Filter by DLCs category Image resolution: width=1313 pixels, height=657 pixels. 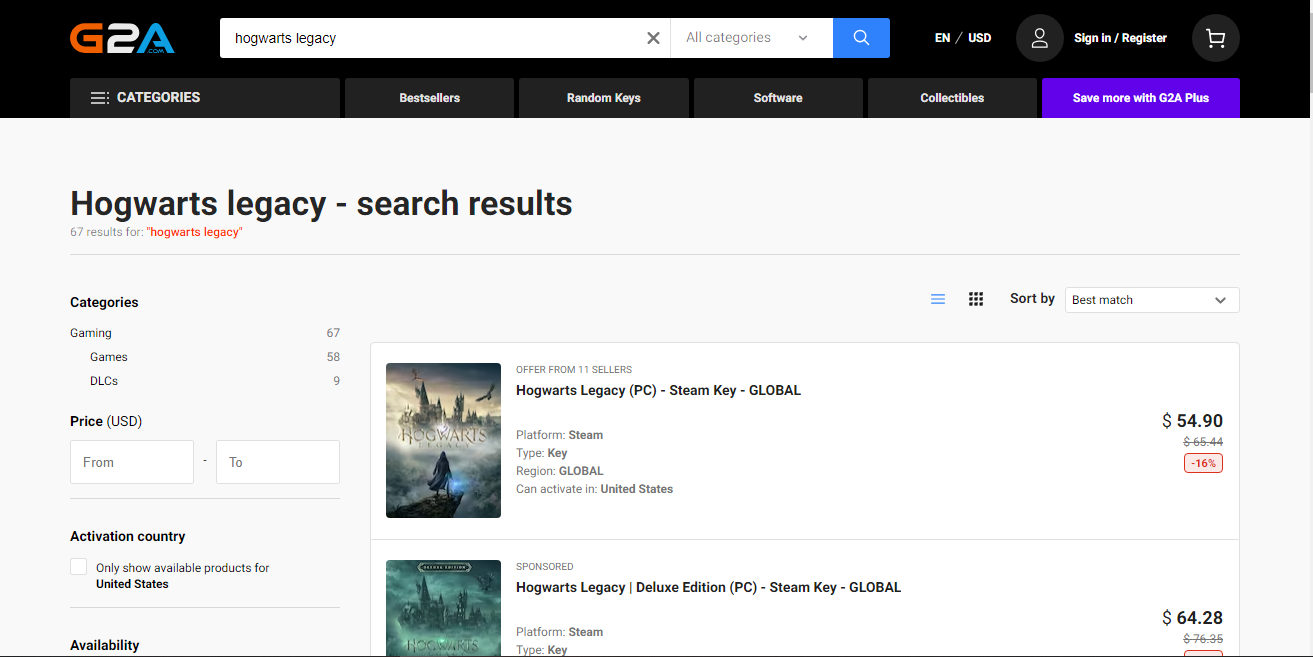[104, 381]
